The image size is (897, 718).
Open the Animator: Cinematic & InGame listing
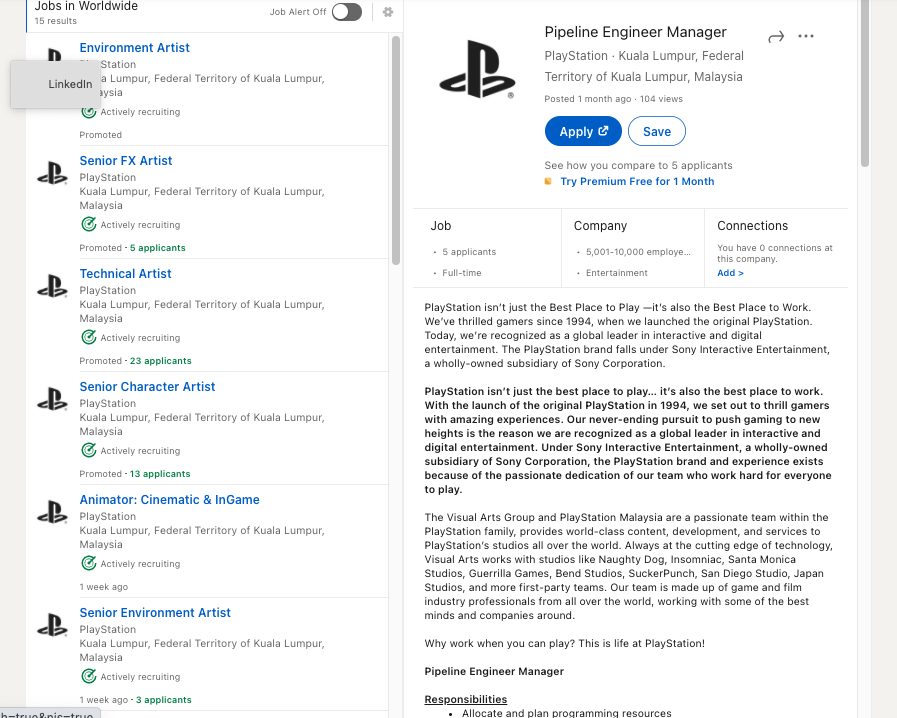pos(169,499)
